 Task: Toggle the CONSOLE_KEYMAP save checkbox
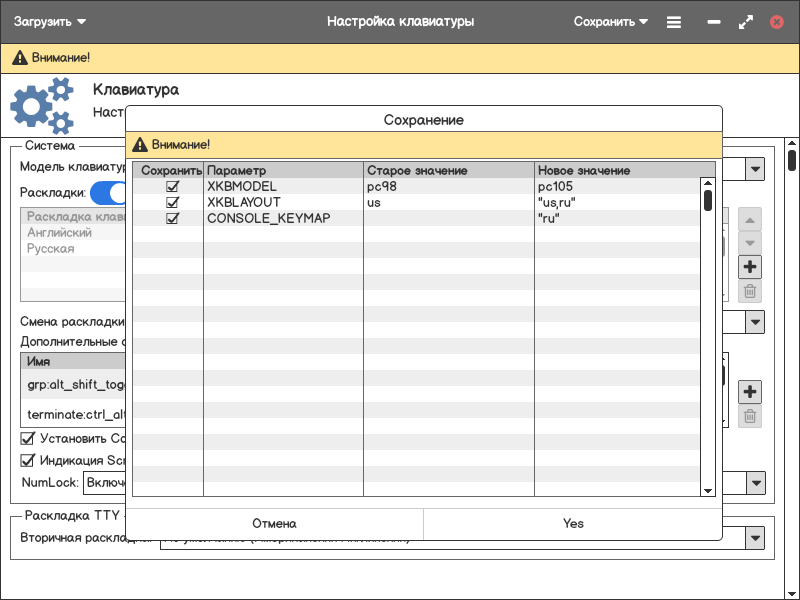172,218
